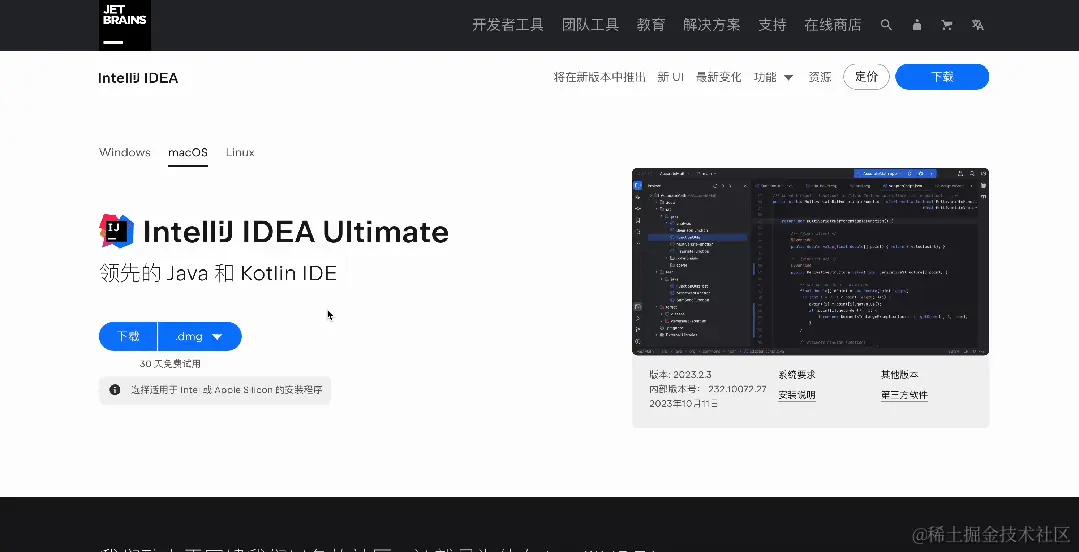1079x552 pixels.
Task: Open the 其他版本 link
Action: (899, 375)
